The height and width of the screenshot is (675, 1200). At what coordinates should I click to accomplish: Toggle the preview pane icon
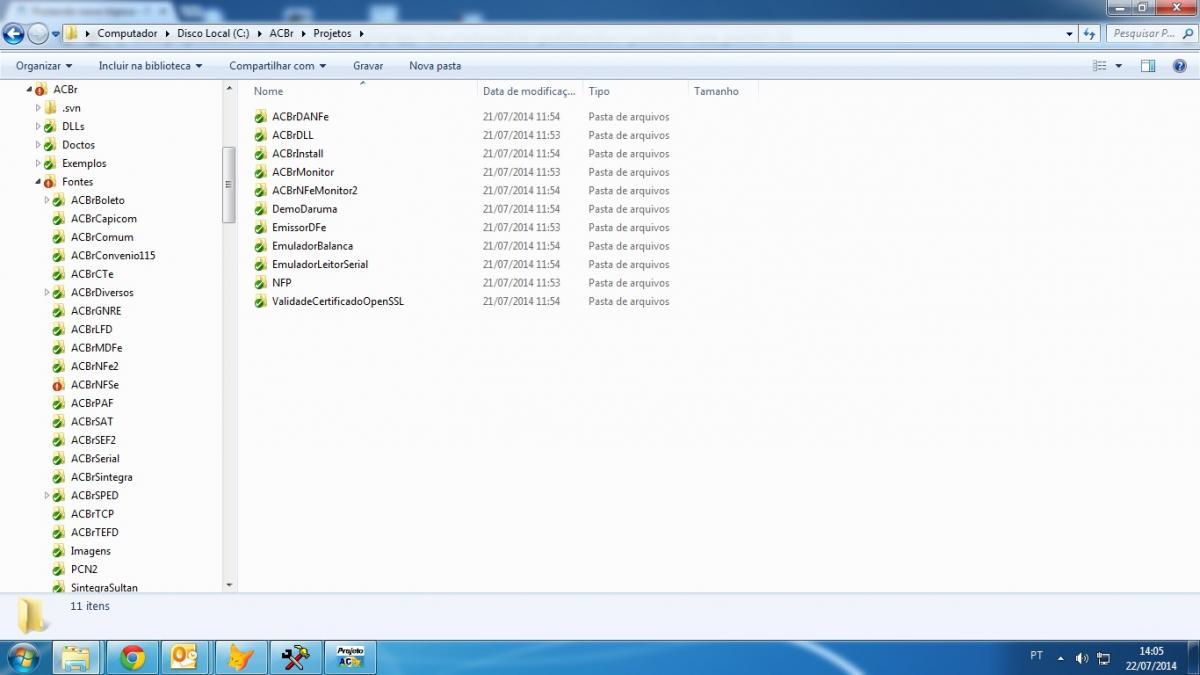[x=1148, y=66]
